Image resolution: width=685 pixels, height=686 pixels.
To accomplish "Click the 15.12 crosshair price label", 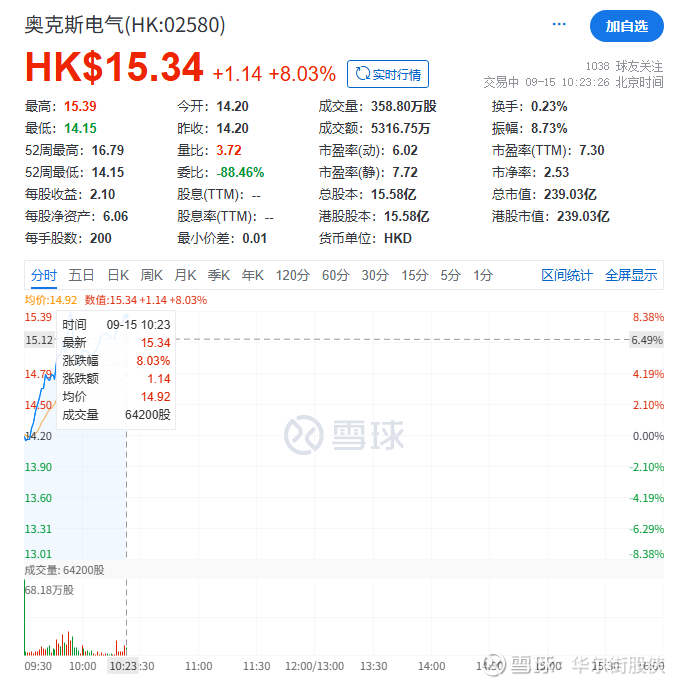I will (39, 340).
